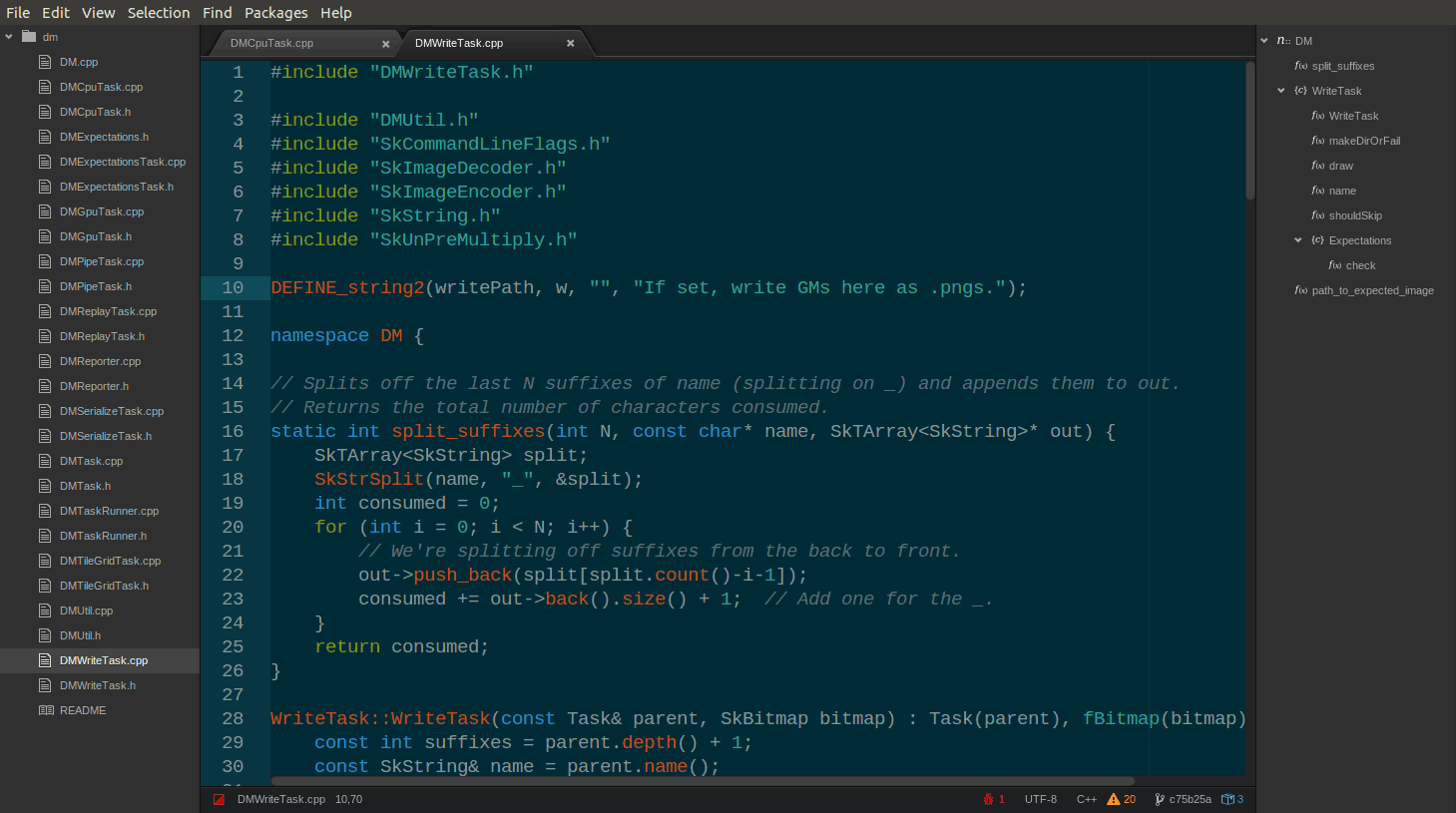Click function icon next to split_suffixes

click(x=1300, y=66)
